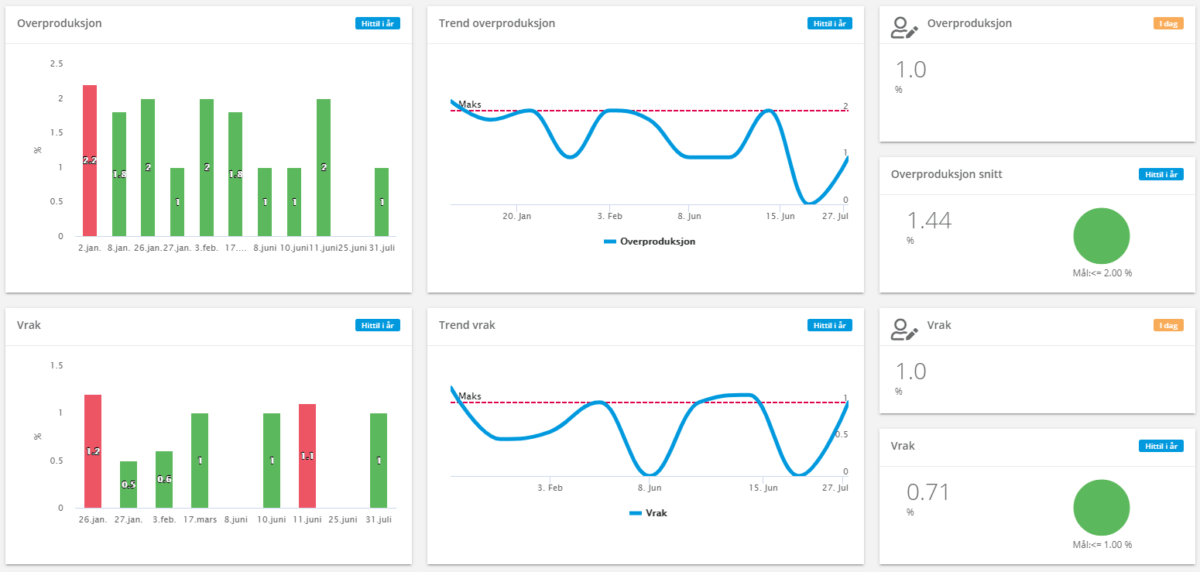The width and height of the screenshot is (1200, 572).
Task: Click the user-edit icon beside Vrak
Action: click(x=905, y=328)
